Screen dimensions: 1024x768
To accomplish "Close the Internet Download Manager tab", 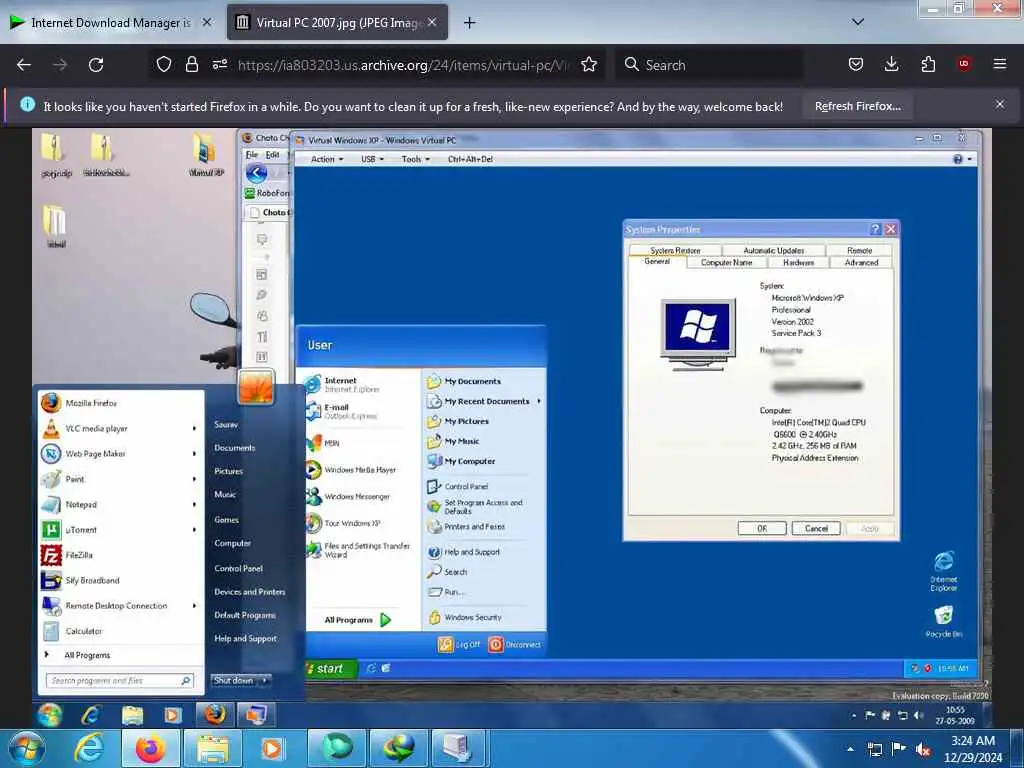I will (207, 22).
